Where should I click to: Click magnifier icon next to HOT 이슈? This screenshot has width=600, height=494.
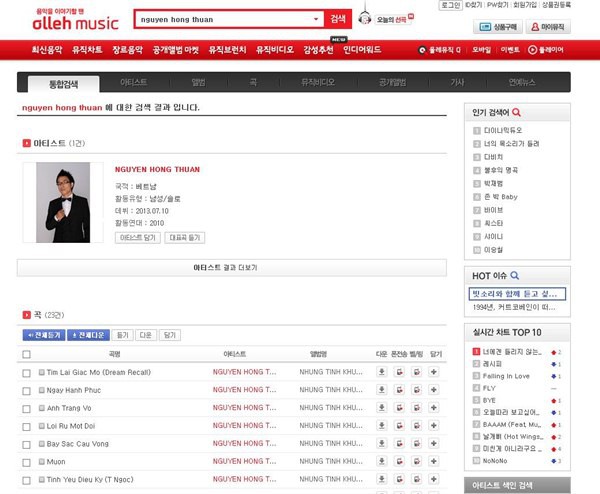[x=515, y=276]
